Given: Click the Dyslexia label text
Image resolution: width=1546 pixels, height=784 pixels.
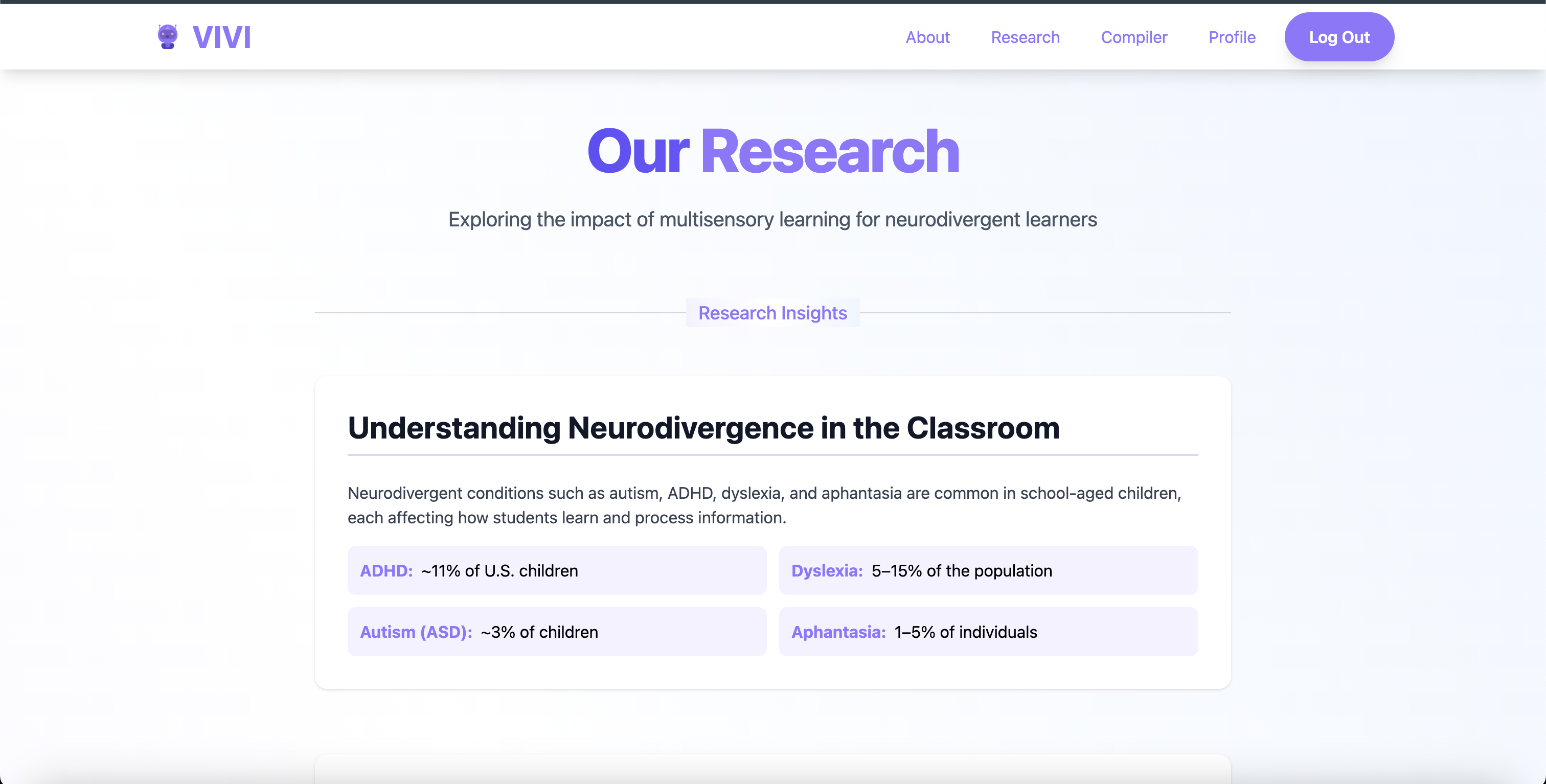Looking at the screenshot, I should point(826,570).
